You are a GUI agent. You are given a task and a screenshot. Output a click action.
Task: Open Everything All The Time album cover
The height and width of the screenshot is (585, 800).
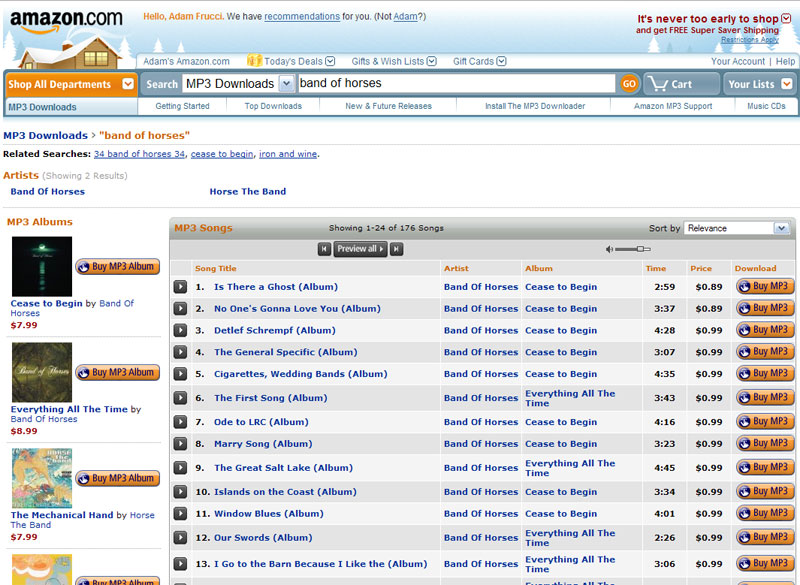(42, 372)
